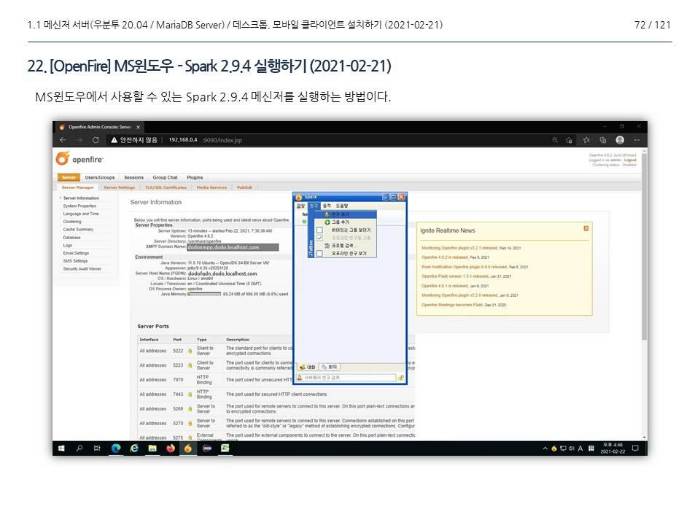700x525 pixels.
Task: Open Cache Summary in sidebar
Action: pos(78,229)
